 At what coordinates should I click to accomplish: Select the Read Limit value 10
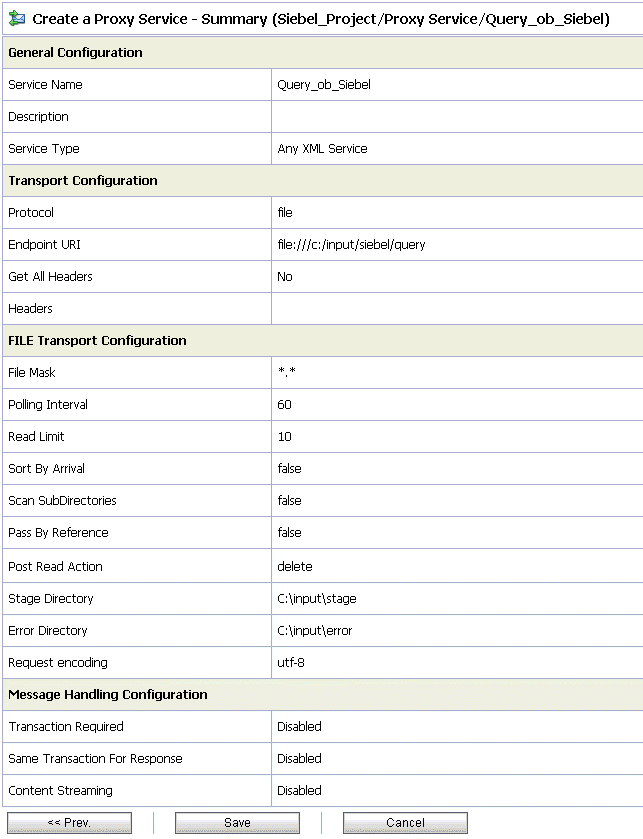(284, 436)
